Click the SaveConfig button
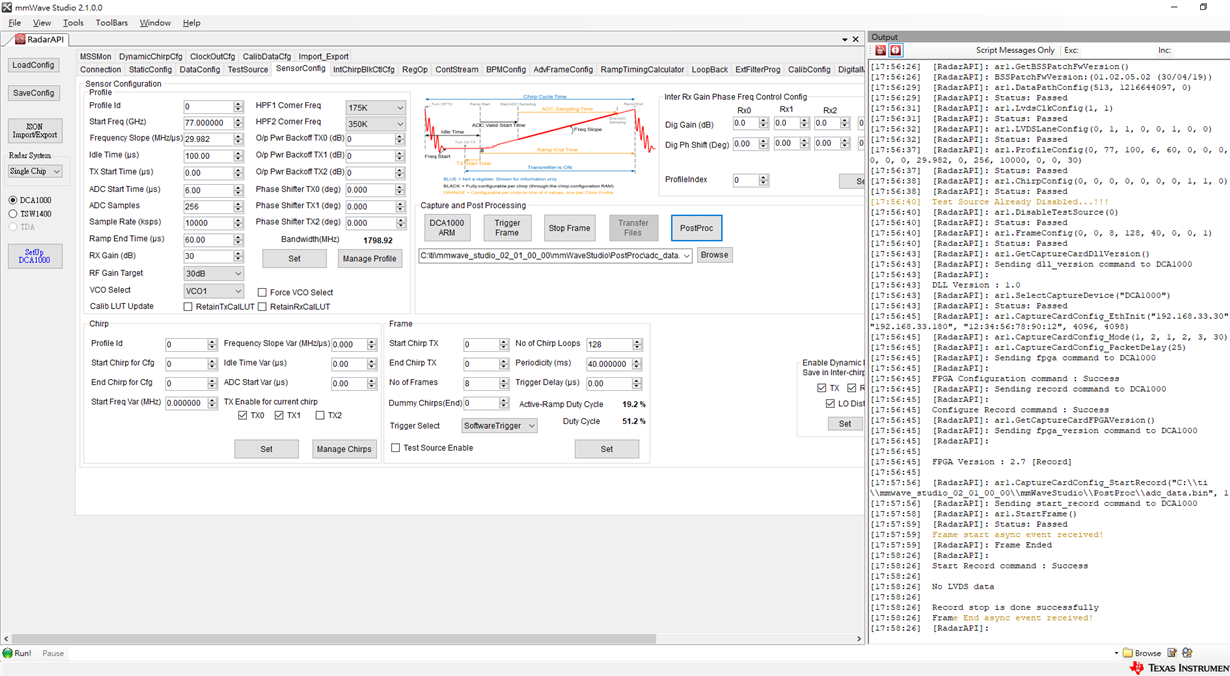The height and width of the screenshot is (676, 1230). pyautogui.click(x=34, y=93)
